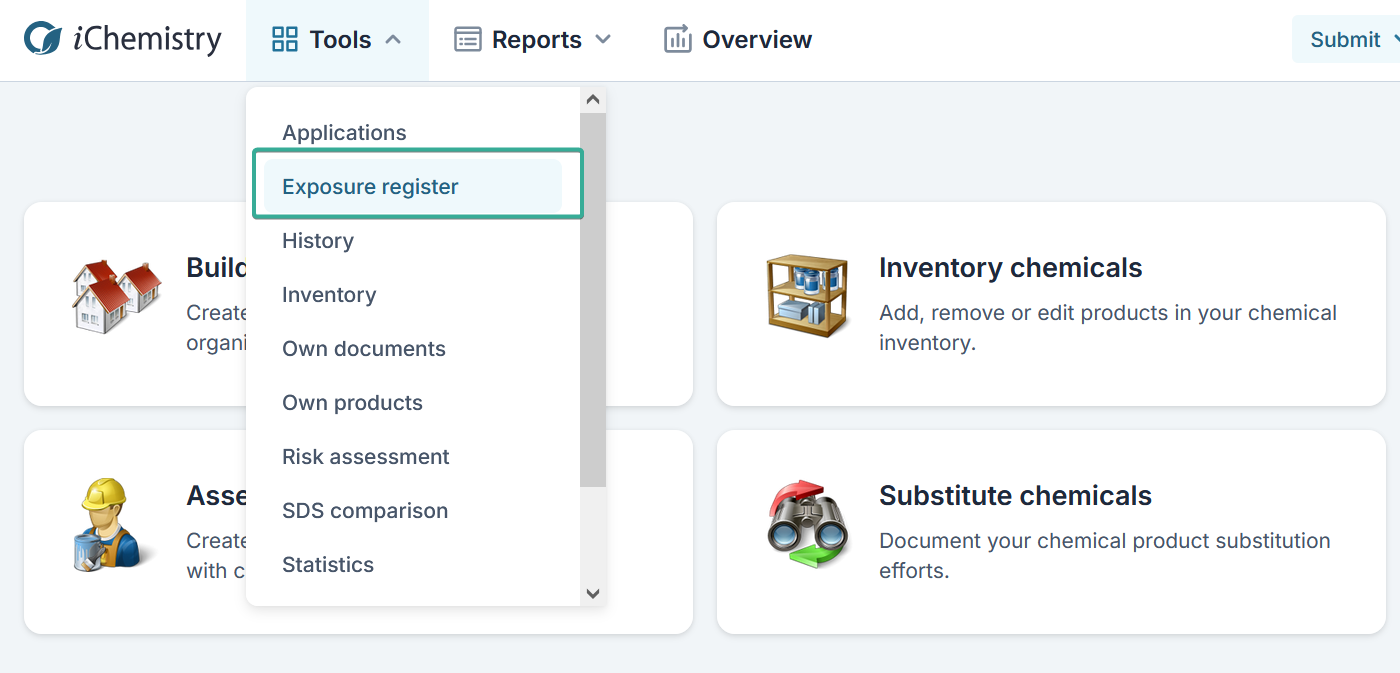Click the Substitute chemicals binoculars icon
Image resolution: width=1400 pixels, height=673 pixels.
(807, 523)
